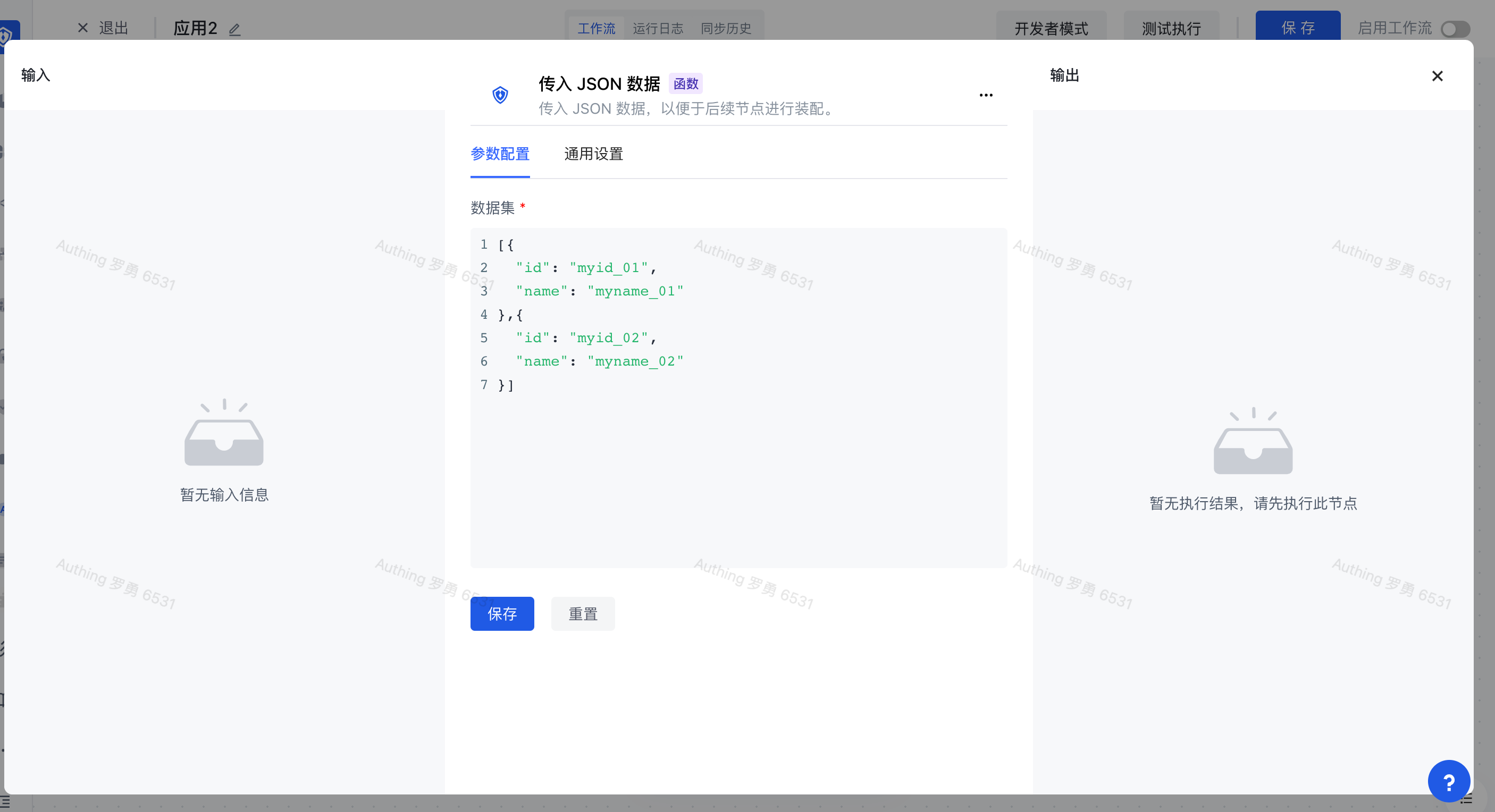1495x812 pixels.
Task: Open the 运行日志 tab
Action: 658,28
